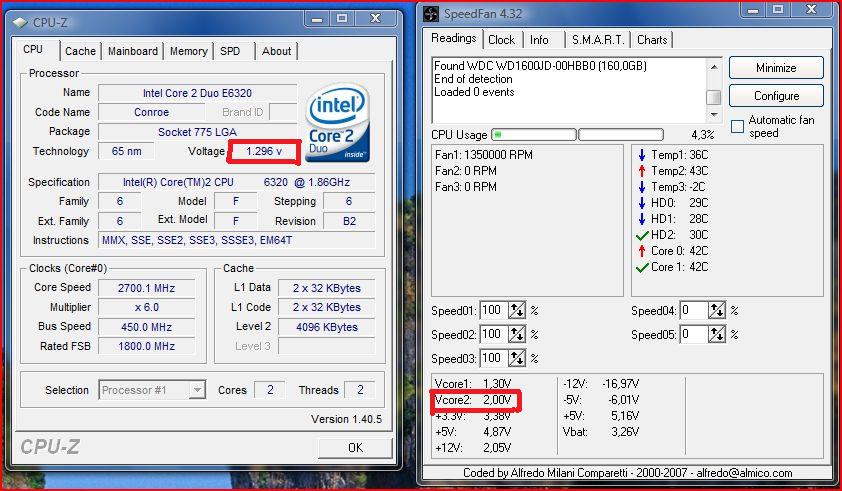This screenshot has height=491, width=842.
Task: Click the Package value 'Socket 775 LGA'
Action: [198, 132]
